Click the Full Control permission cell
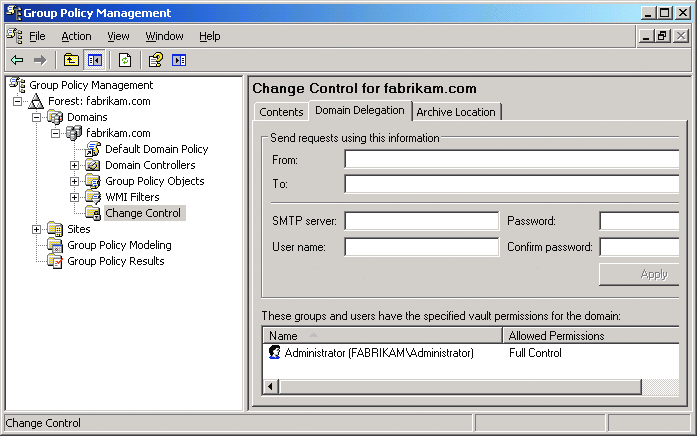697x436 pixels. (535, 353)
